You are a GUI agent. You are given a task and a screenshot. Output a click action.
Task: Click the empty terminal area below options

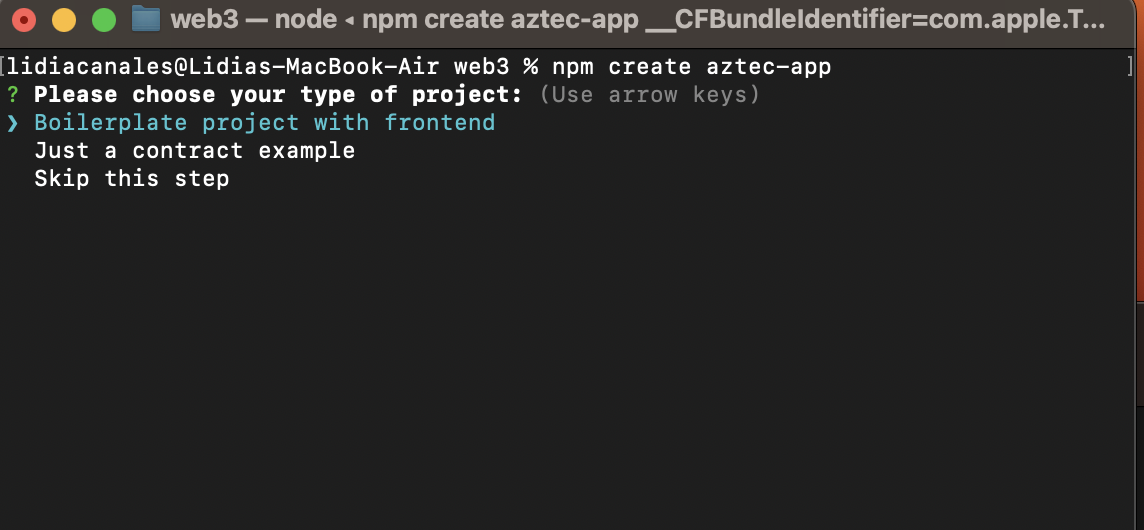[569, 350]
